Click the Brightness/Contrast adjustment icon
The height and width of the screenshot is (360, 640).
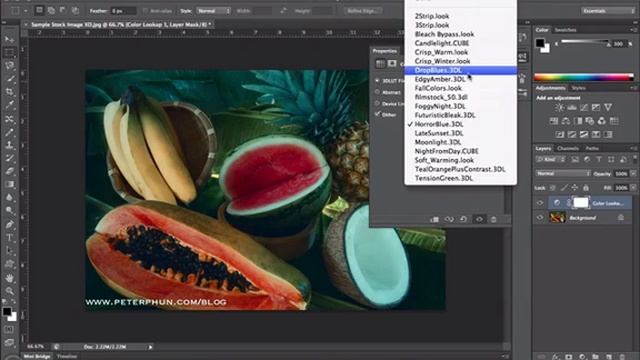click(560, 107)
